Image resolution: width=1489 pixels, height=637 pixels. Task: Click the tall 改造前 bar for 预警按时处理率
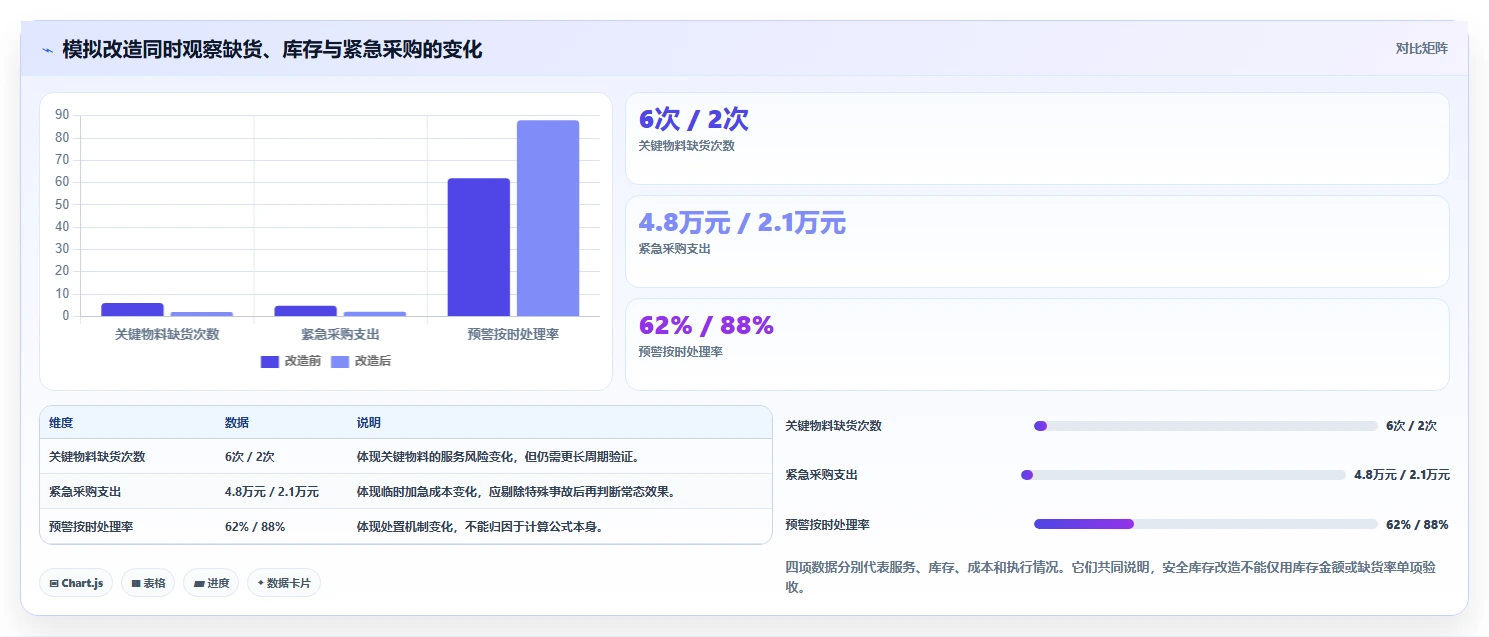coord(478,247)
